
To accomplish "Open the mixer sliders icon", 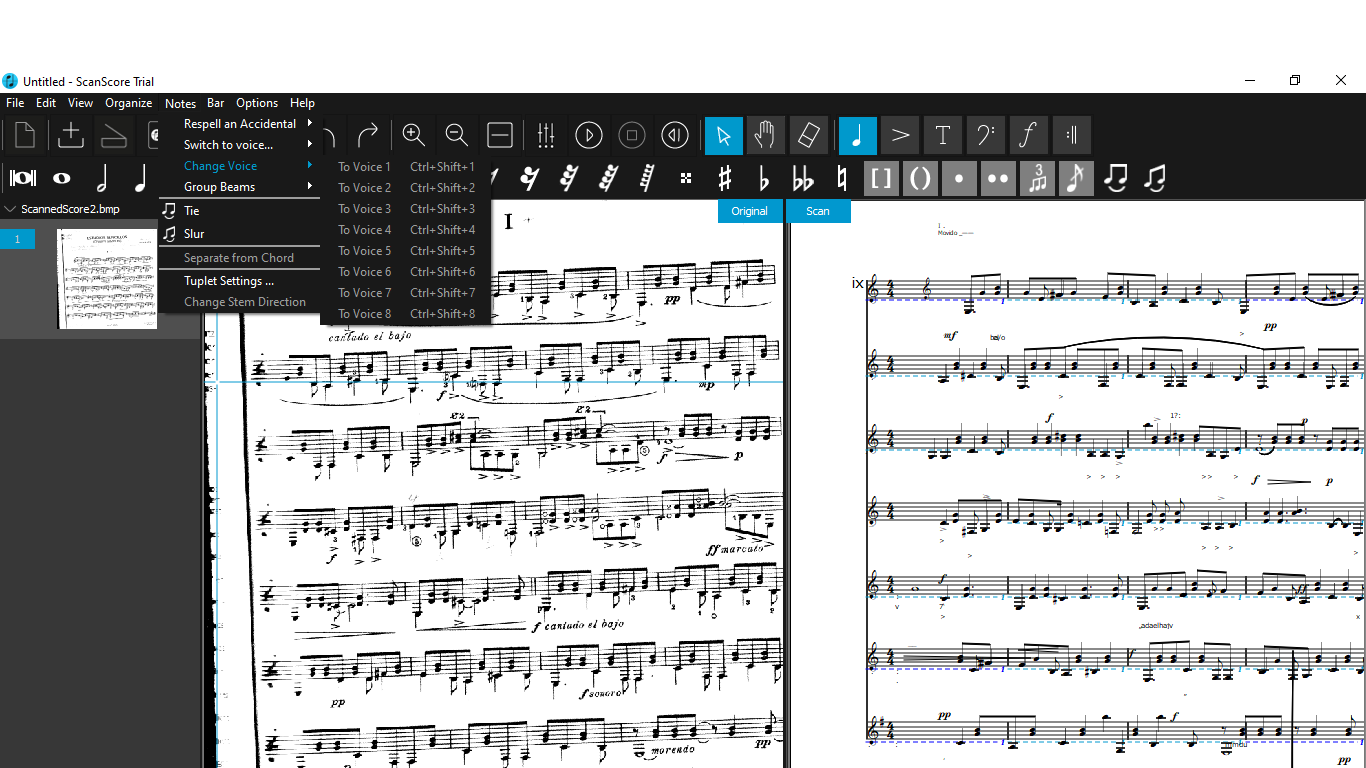I will (546, 135).
